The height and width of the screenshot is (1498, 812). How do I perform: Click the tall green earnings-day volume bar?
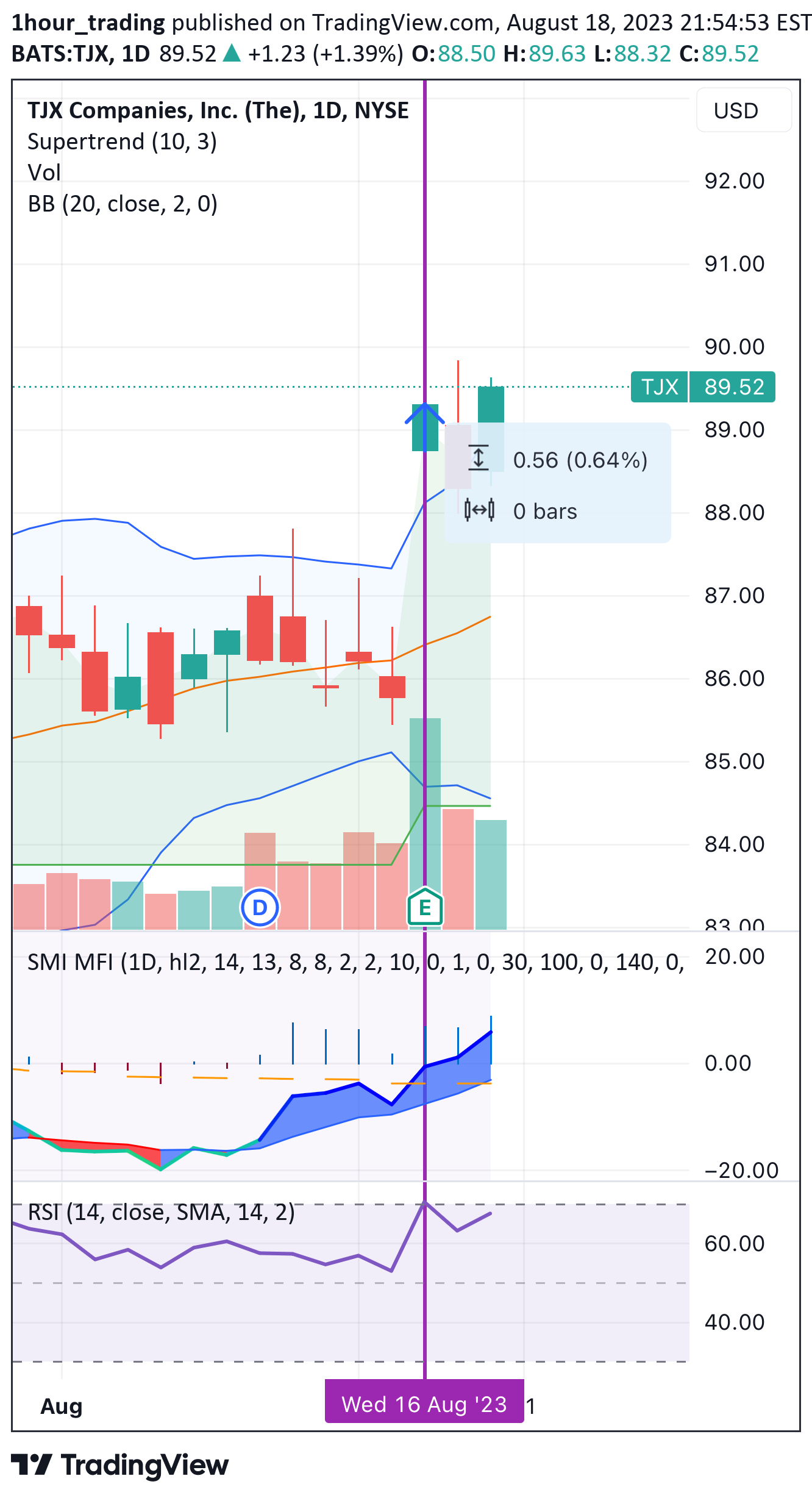click(x=425, y=823)
